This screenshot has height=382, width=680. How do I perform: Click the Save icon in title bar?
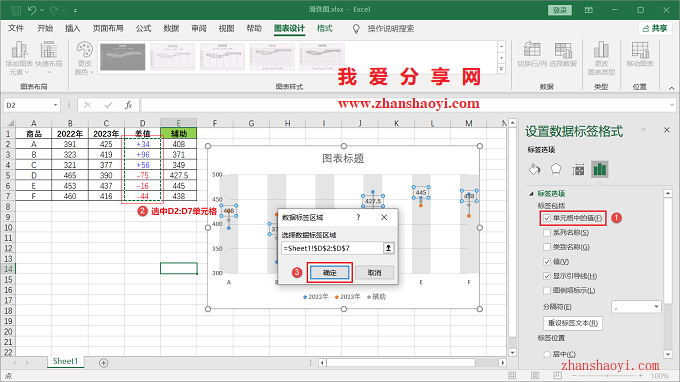pyautogui.click(x=16, y=10)
